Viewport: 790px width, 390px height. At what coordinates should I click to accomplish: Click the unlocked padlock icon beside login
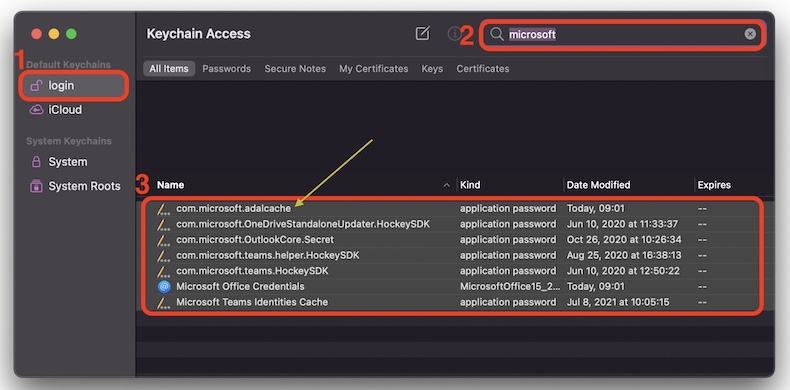[36, 86]
